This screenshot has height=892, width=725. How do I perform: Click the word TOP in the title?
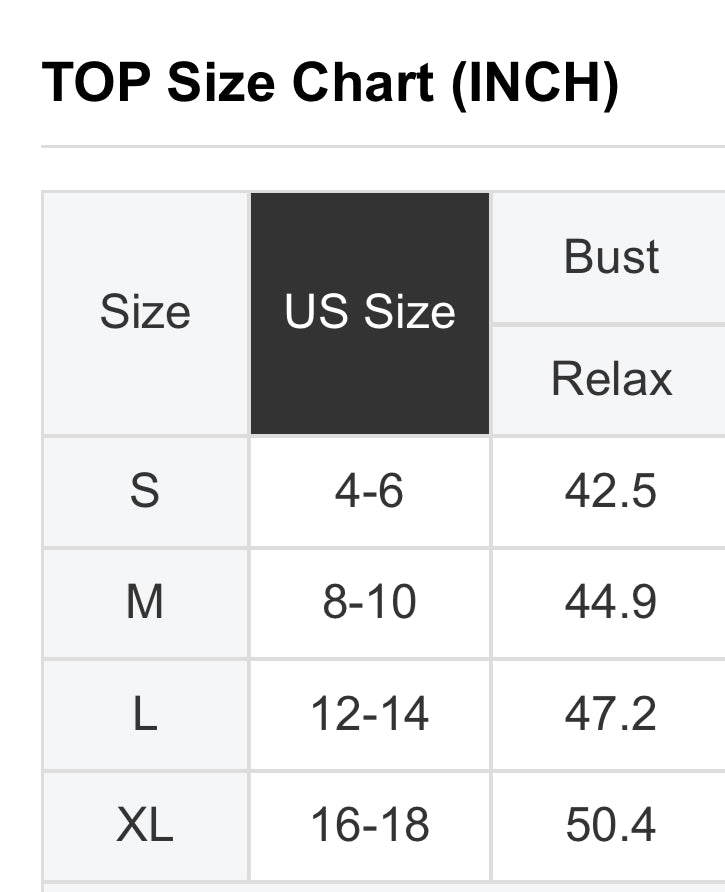[x=95, y=83]
